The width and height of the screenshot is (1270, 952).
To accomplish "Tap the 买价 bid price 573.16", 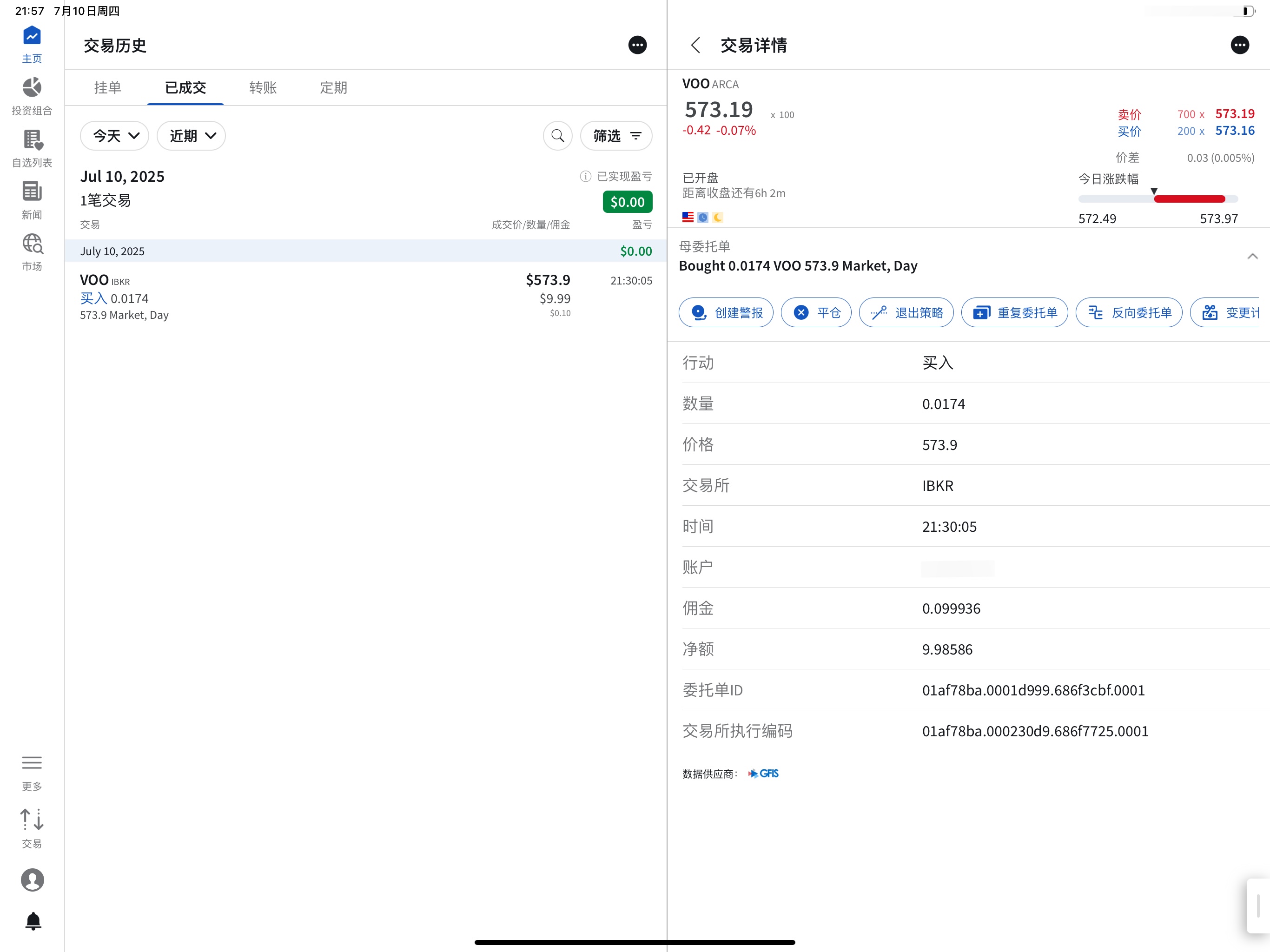I will pyautogui.click(x=1234, y=130).
